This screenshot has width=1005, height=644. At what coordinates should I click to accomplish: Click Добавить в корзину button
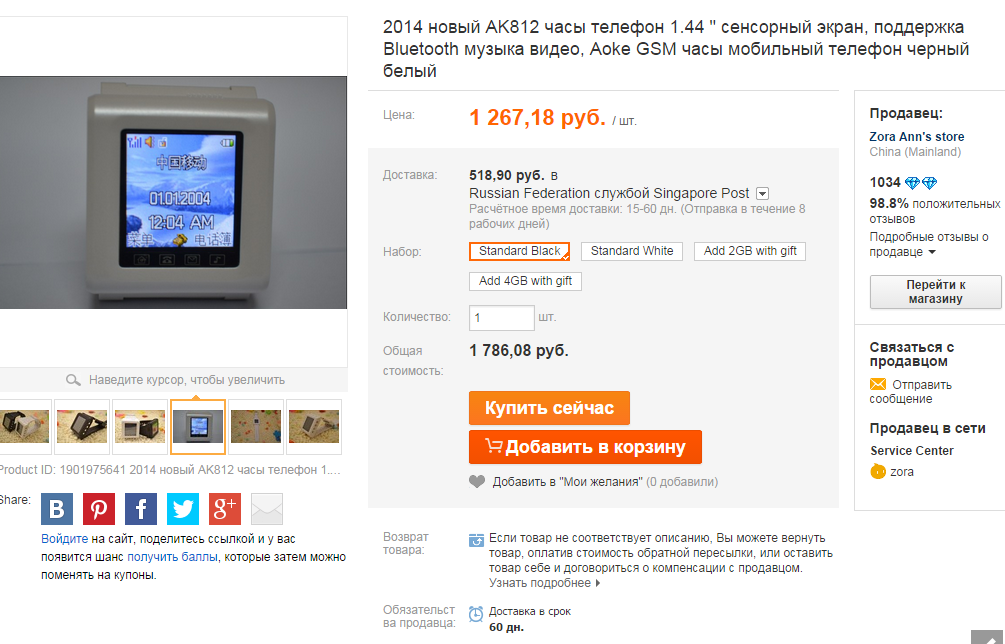coord(585,447)
